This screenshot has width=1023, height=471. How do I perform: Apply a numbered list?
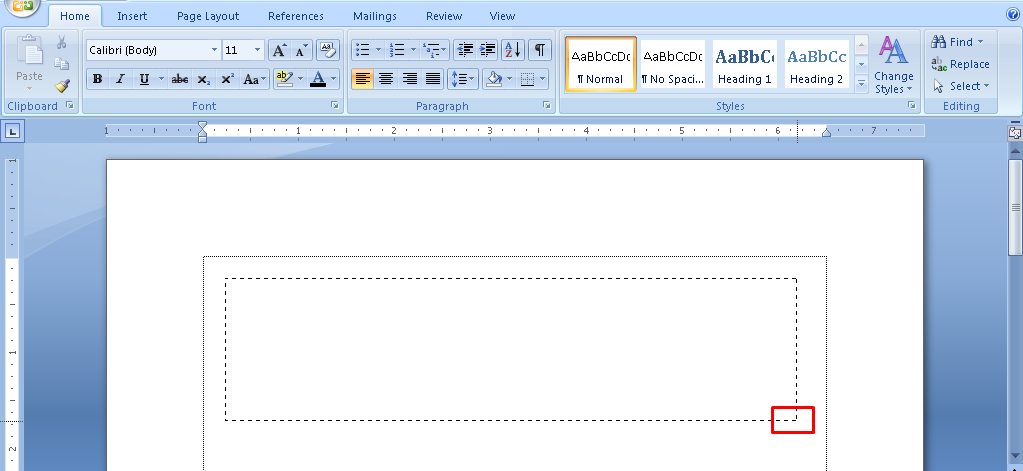(397, 50)
